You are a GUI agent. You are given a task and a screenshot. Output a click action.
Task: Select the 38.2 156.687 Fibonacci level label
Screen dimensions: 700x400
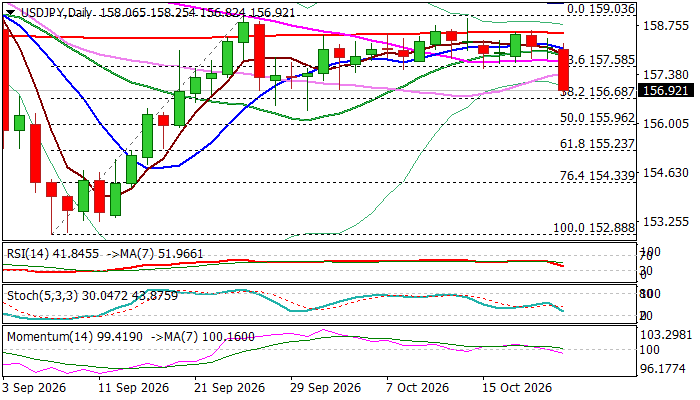tap(598, 92)
